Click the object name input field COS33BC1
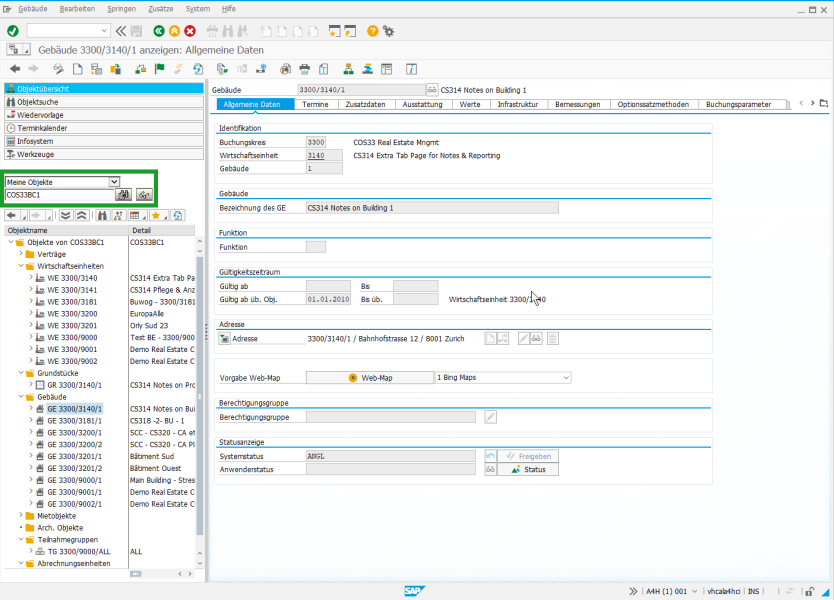Image resolution: width=834 pixels, height=600 pixels. (x=60, y=195)
